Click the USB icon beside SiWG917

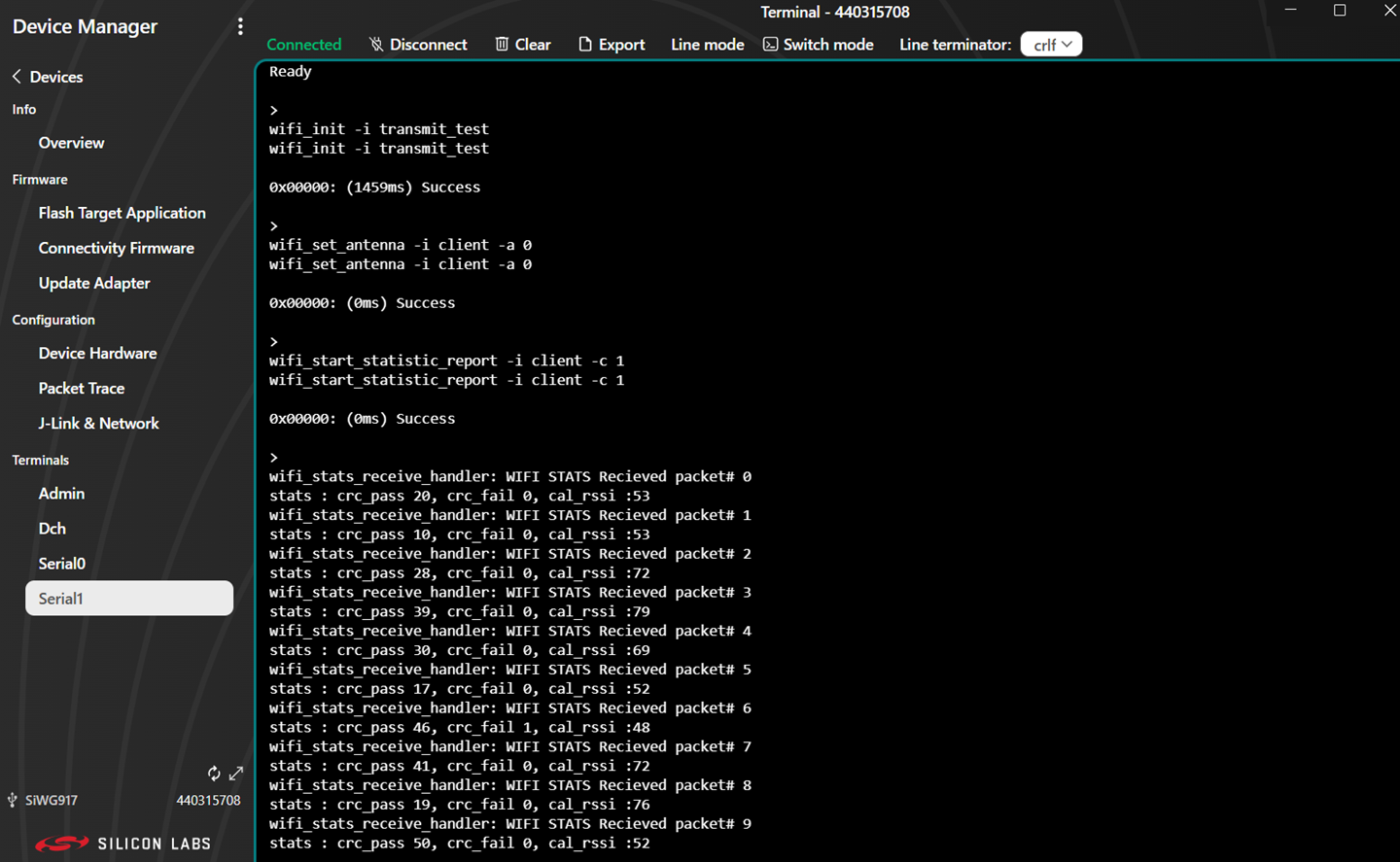coord(12,800)
